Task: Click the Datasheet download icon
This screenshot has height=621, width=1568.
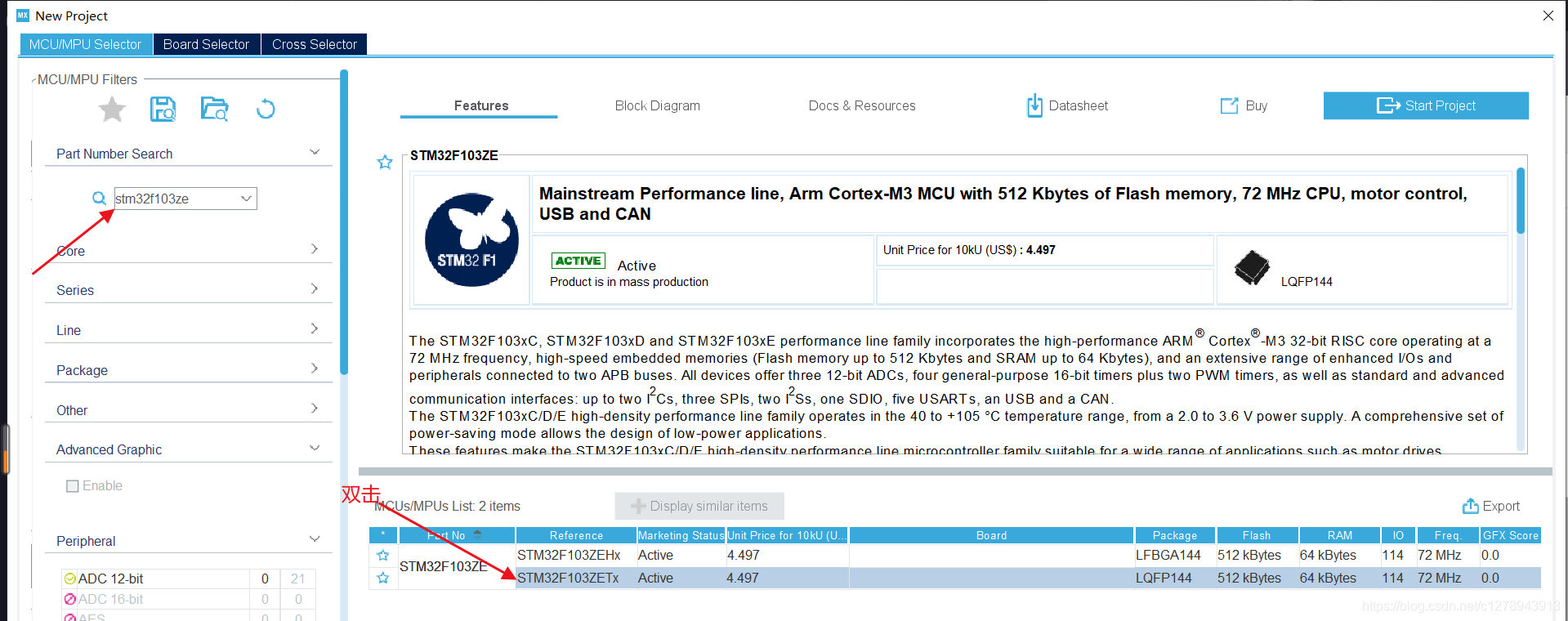Action: click(1034, 105)
